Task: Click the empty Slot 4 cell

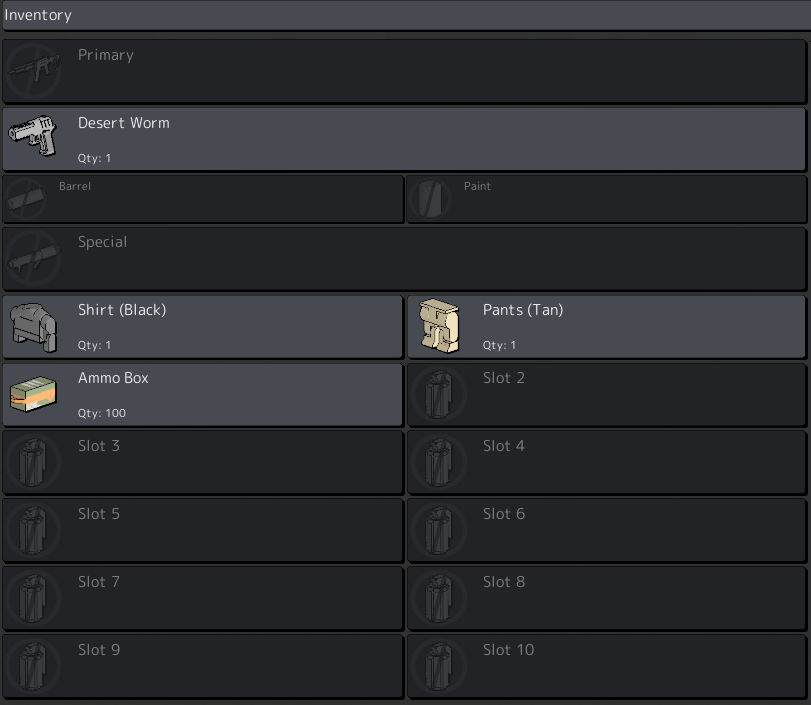Action: pyautogui.click(x=607, y=463)
